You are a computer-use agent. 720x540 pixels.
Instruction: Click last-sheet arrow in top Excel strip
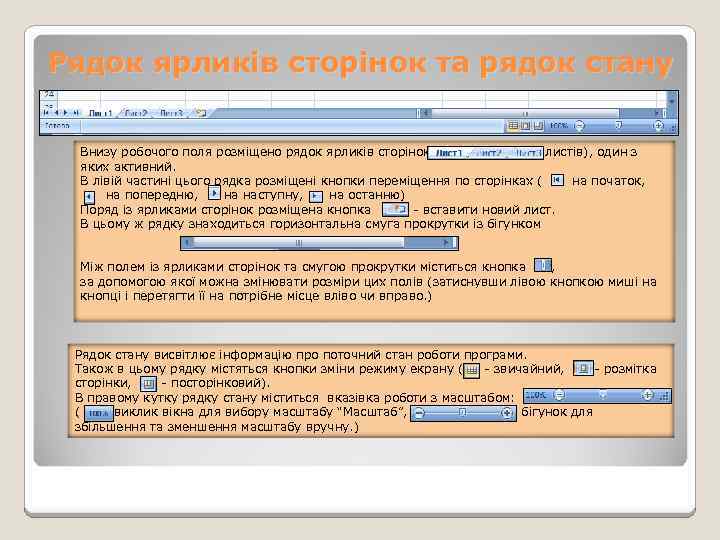76,112
